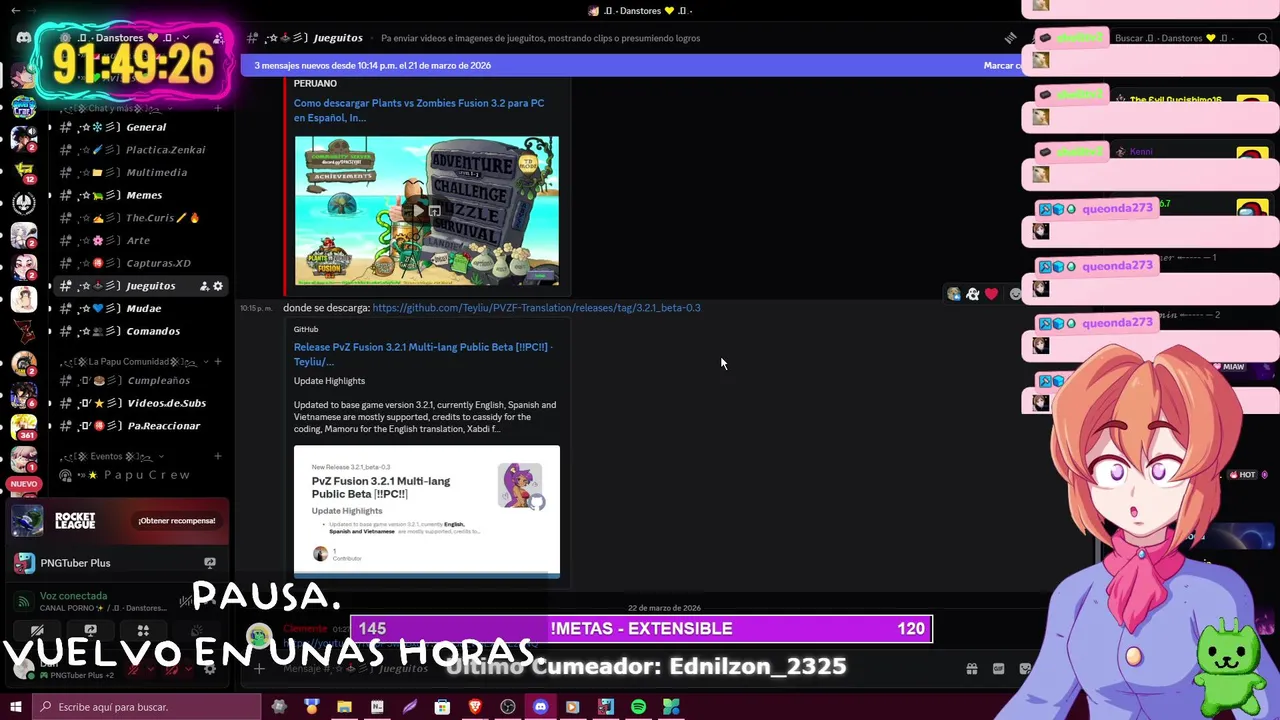Open Jueguitos channel settings gear
This screenshot has width=1280, height=720.
218,286
